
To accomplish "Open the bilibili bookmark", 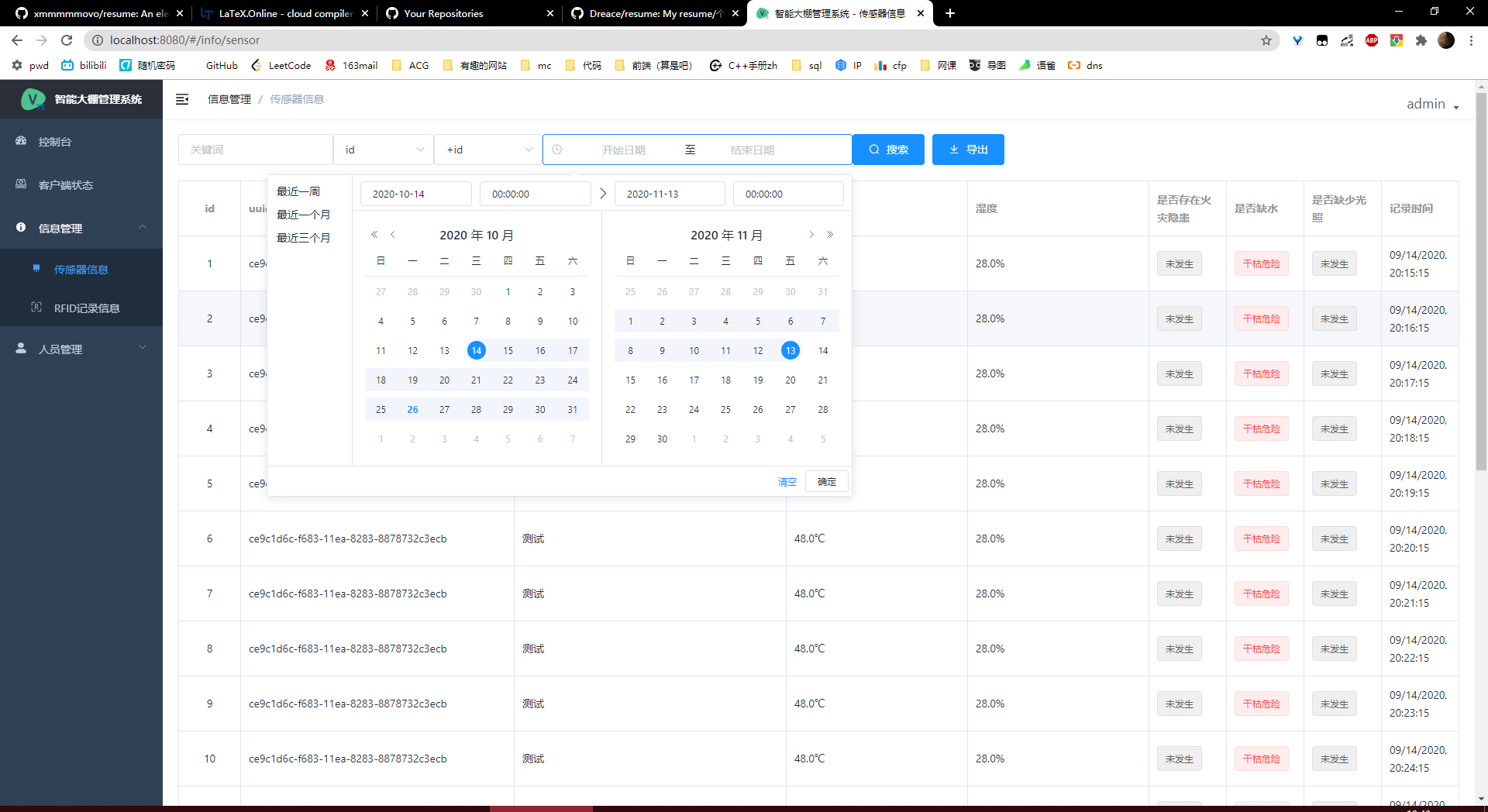I will pyautogui.click(x=84, y=65).
